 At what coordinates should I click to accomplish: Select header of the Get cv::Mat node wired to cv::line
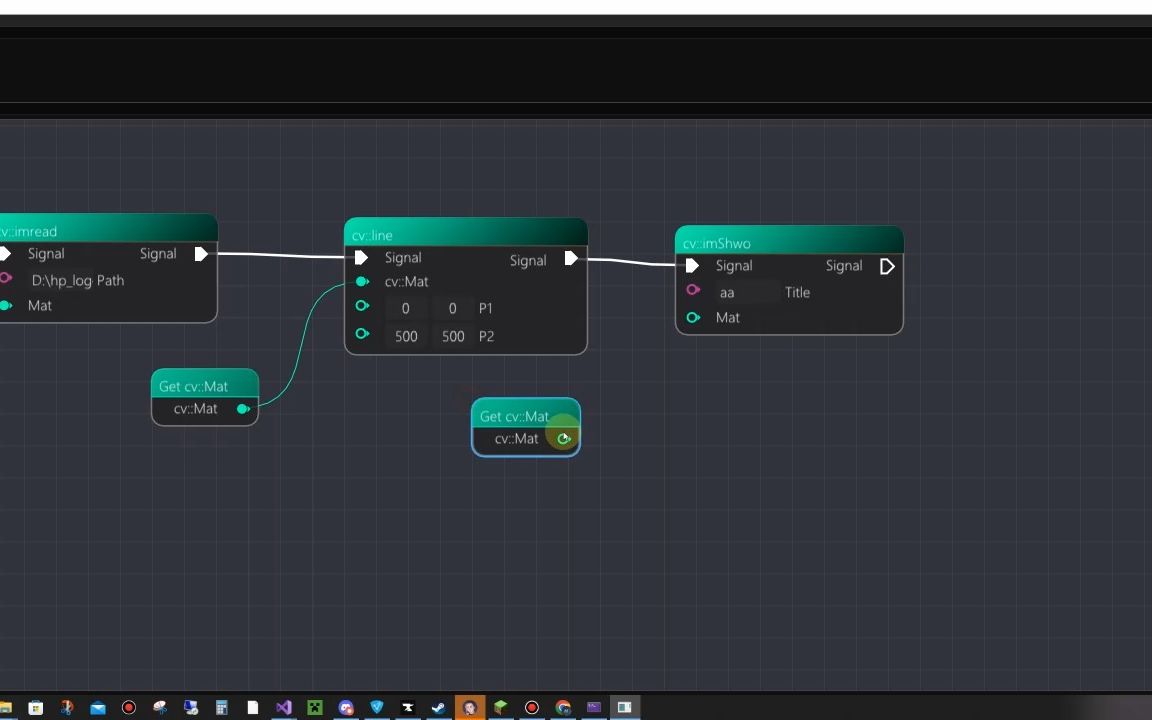205,384
